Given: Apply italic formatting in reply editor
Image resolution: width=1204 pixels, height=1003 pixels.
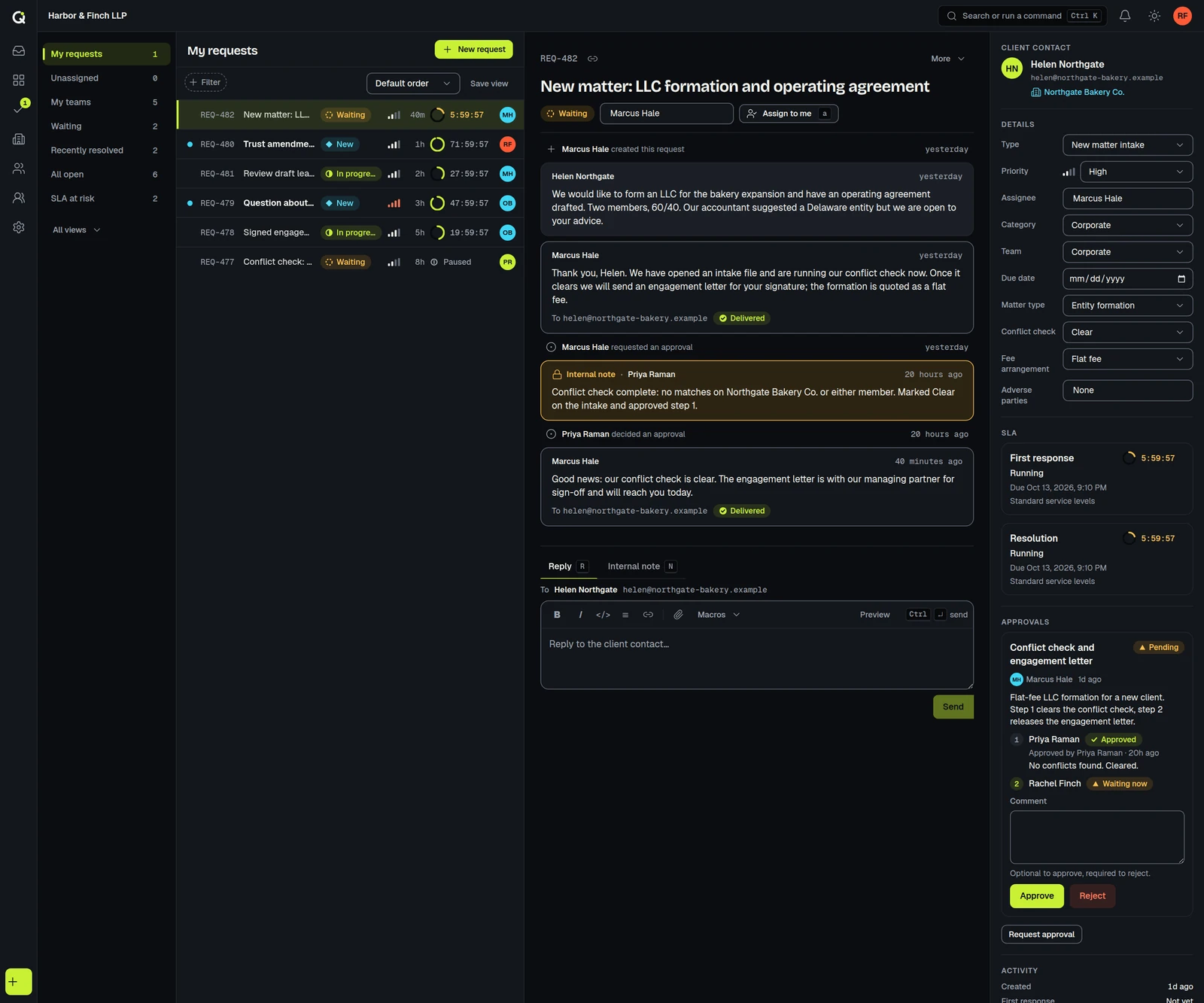Looking at the screenshot, I should (580, 615).
